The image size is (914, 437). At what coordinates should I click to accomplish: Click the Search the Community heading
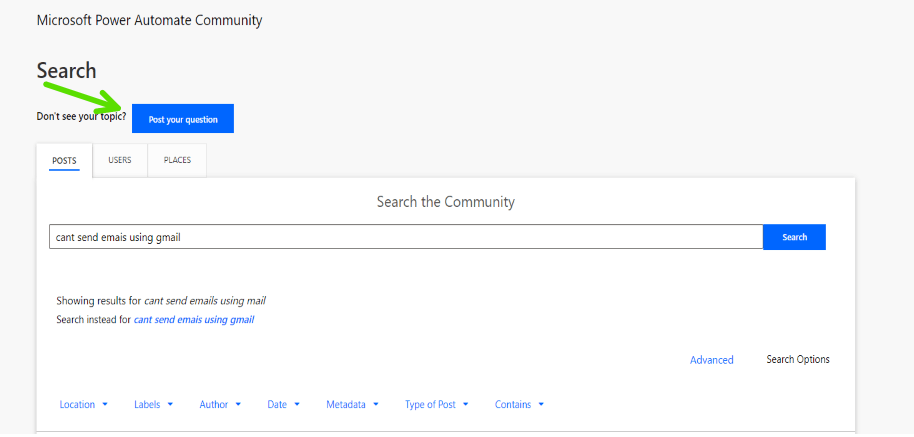(x=445, y=202)
